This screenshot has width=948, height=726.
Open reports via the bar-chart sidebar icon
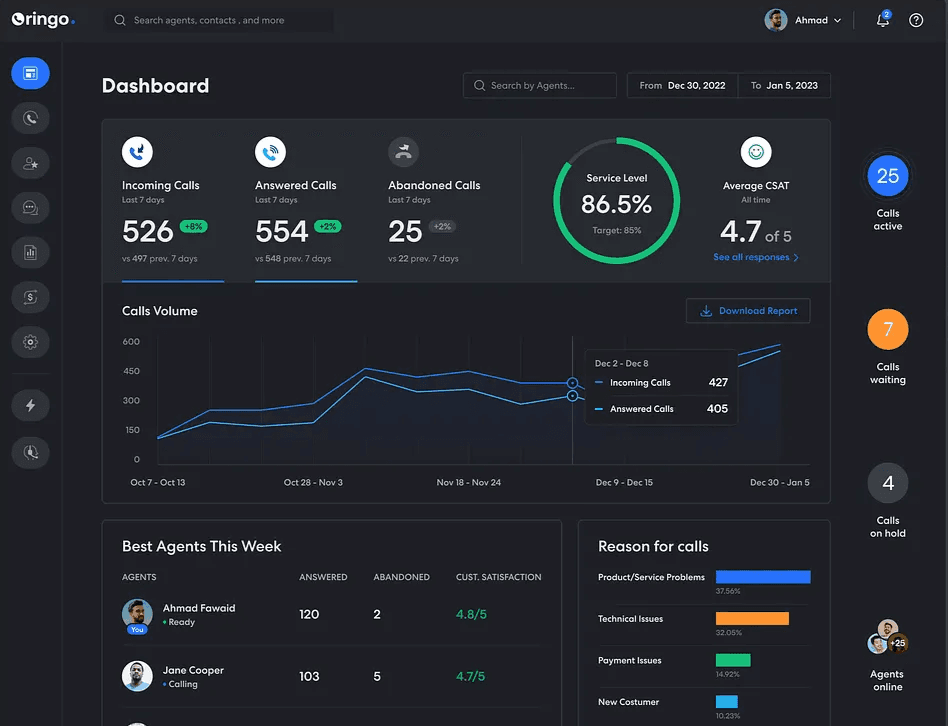tap(30, 252)
